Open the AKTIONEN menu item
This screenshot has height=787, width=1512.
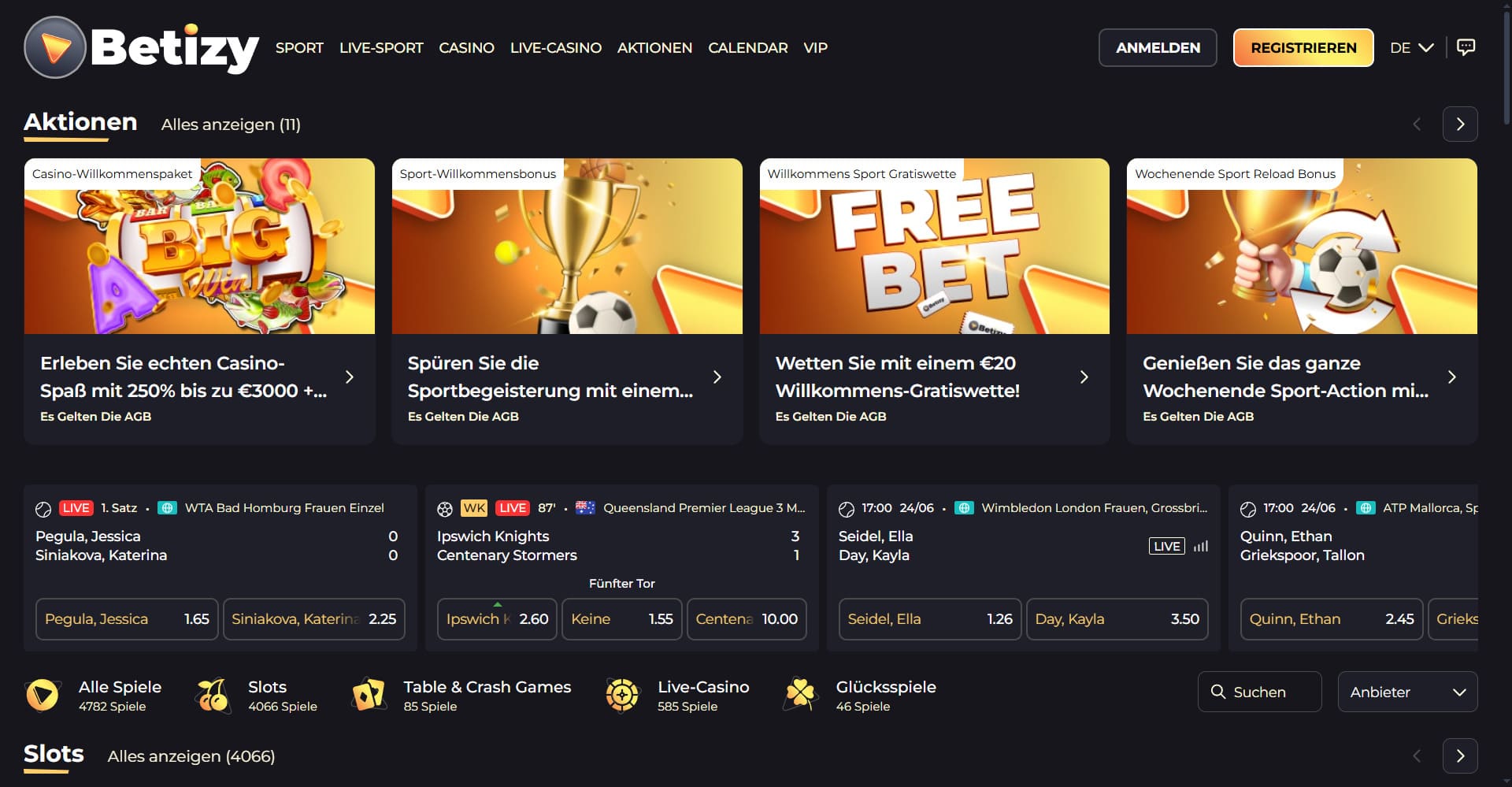point(654,48)
